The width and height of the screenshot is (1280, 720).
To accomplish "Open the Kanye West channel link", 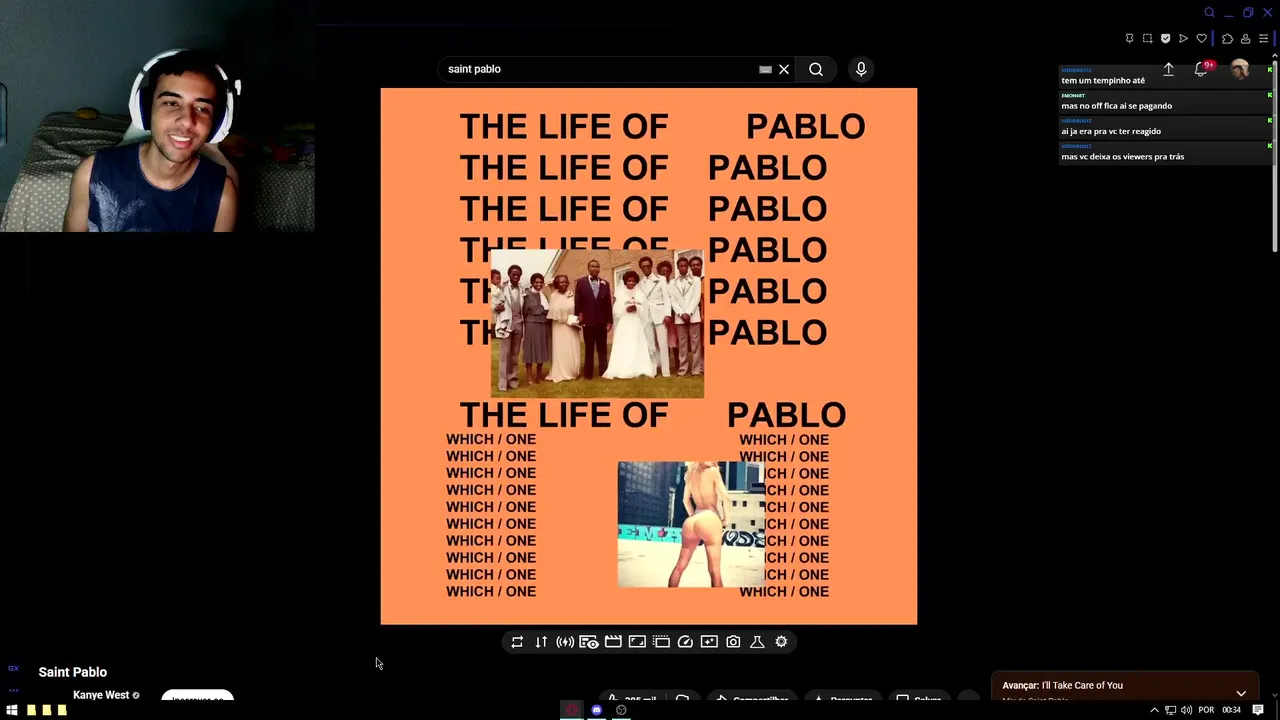I will click(101, 695).
